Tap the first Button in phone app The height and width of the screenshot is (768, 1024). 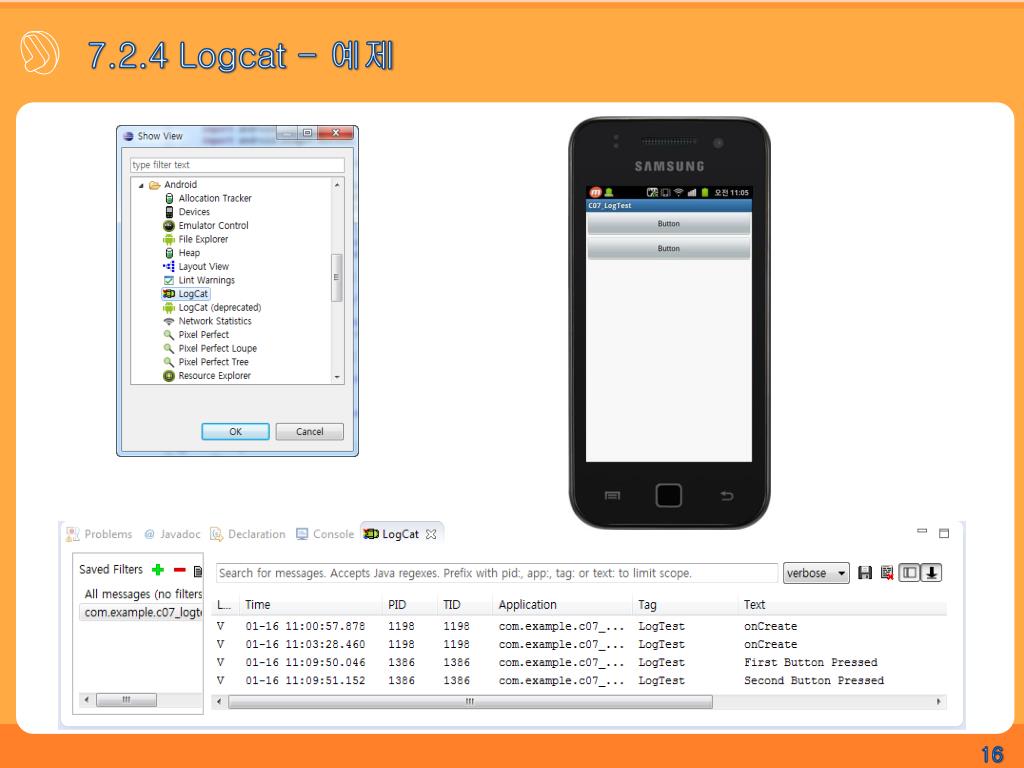[669, 224]
